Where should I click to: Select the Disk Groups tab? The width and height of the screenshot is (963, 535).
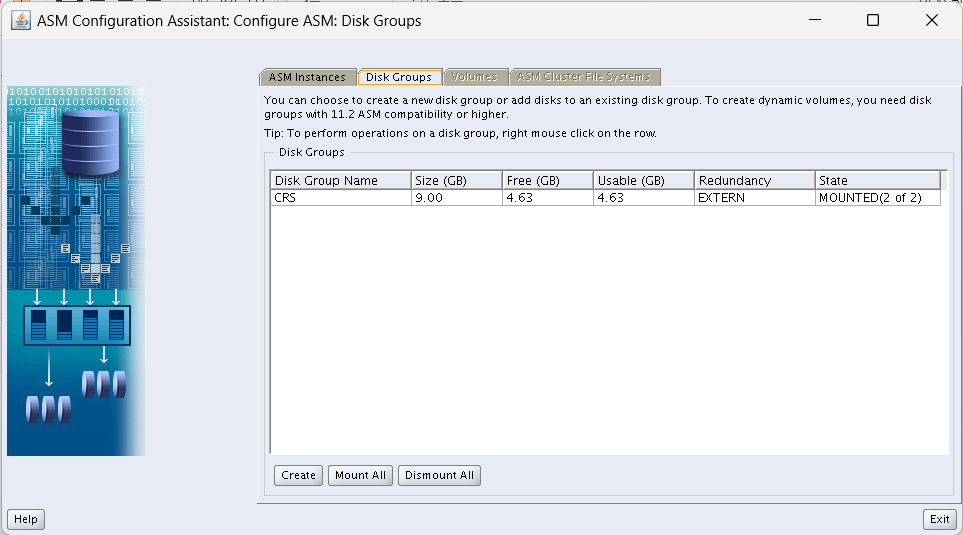click(399, 77)
